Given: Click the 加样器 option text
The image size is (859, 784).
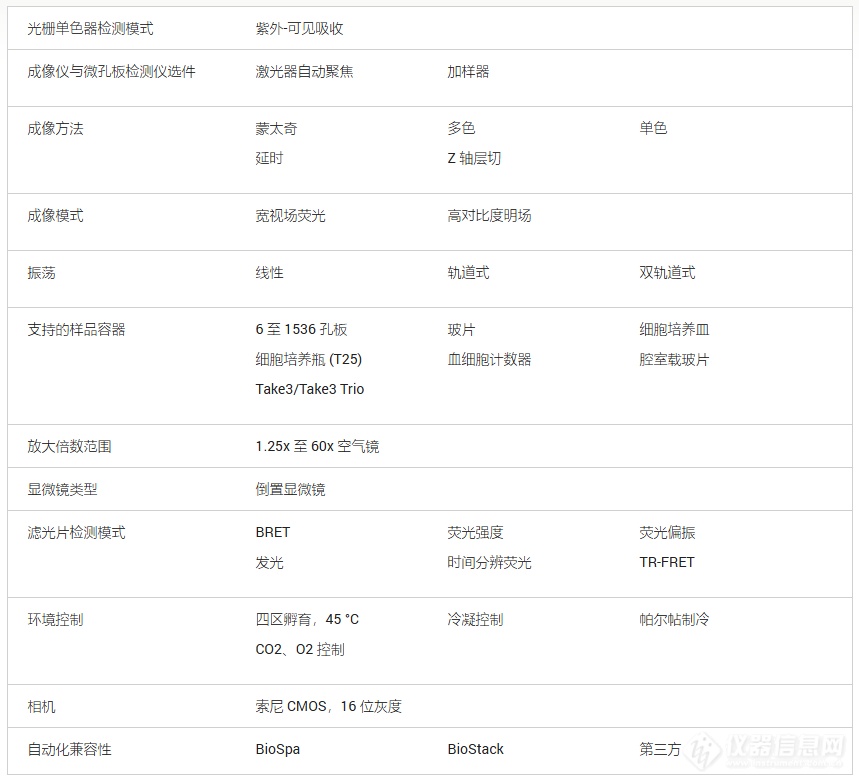Looking at the screenshot, I should tap(468, 72).
